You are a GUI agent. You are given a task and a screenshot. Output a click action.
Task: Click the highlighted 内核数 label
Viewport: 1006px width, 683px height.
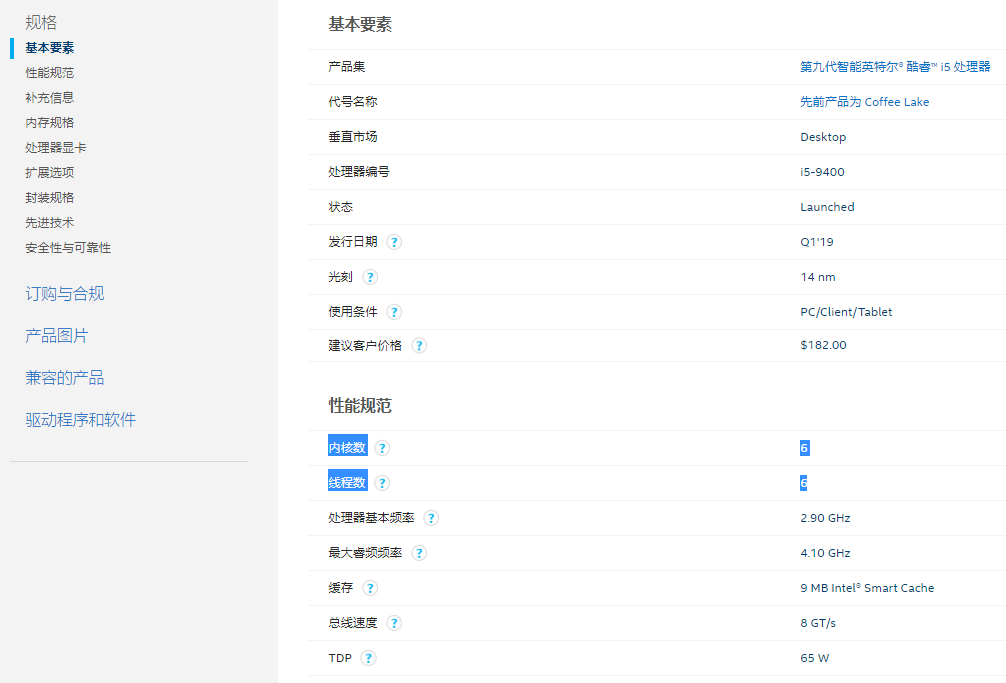click(347, 448)
